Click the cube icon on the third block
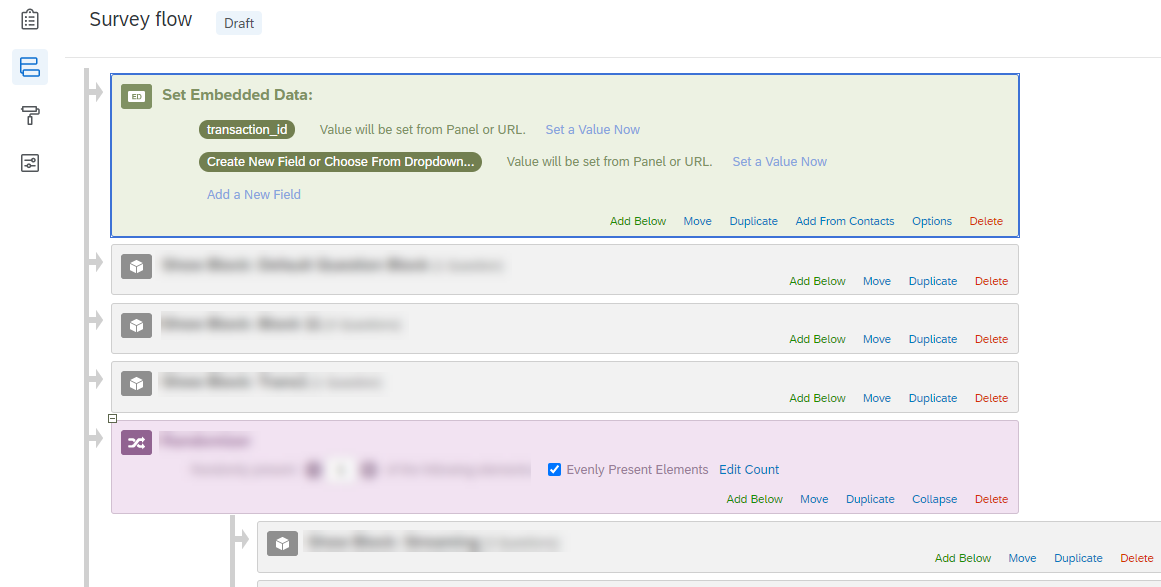Image resolution: width=1161 pixels, height=587 pixels. [136, 324]
